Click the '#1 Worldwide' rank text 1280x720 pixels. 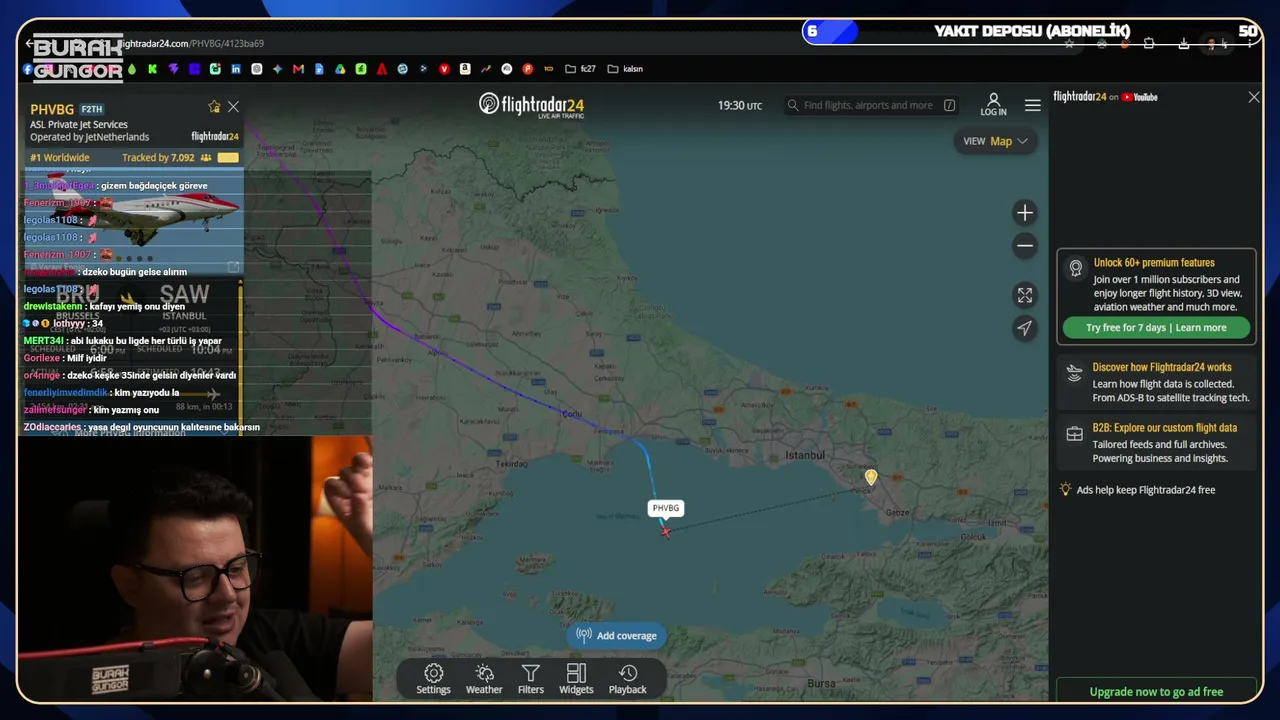coord(60,158)
